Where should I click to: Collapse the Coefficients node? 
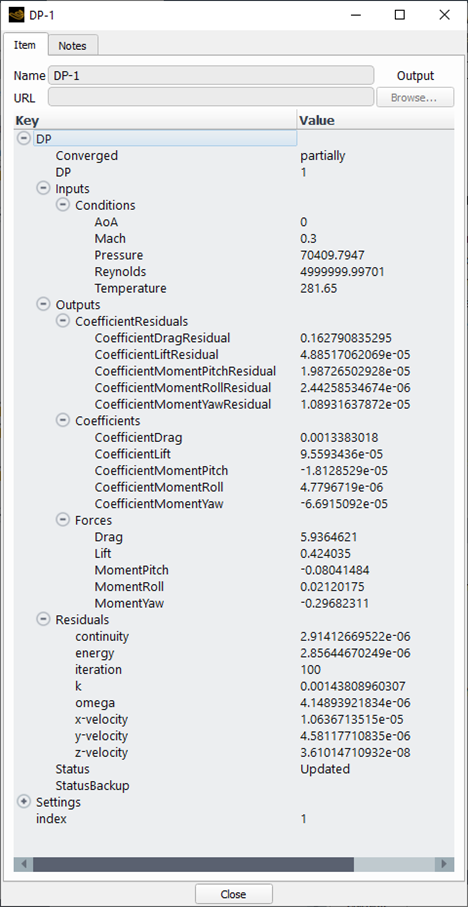(63, 421)
